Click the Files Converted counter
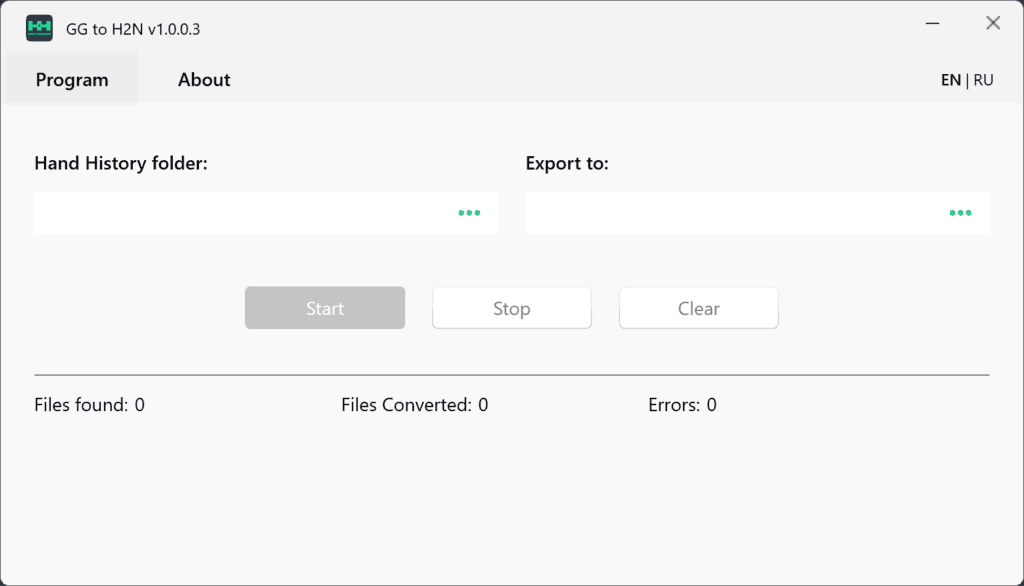Viewport: 1024px width, 586px height. [x=414, y=405]
